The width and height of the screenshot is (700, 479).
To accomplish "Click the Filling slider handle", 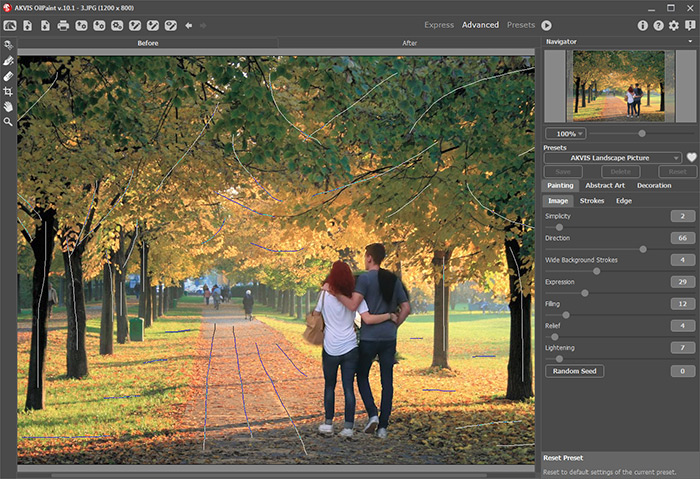I will 566,315.
